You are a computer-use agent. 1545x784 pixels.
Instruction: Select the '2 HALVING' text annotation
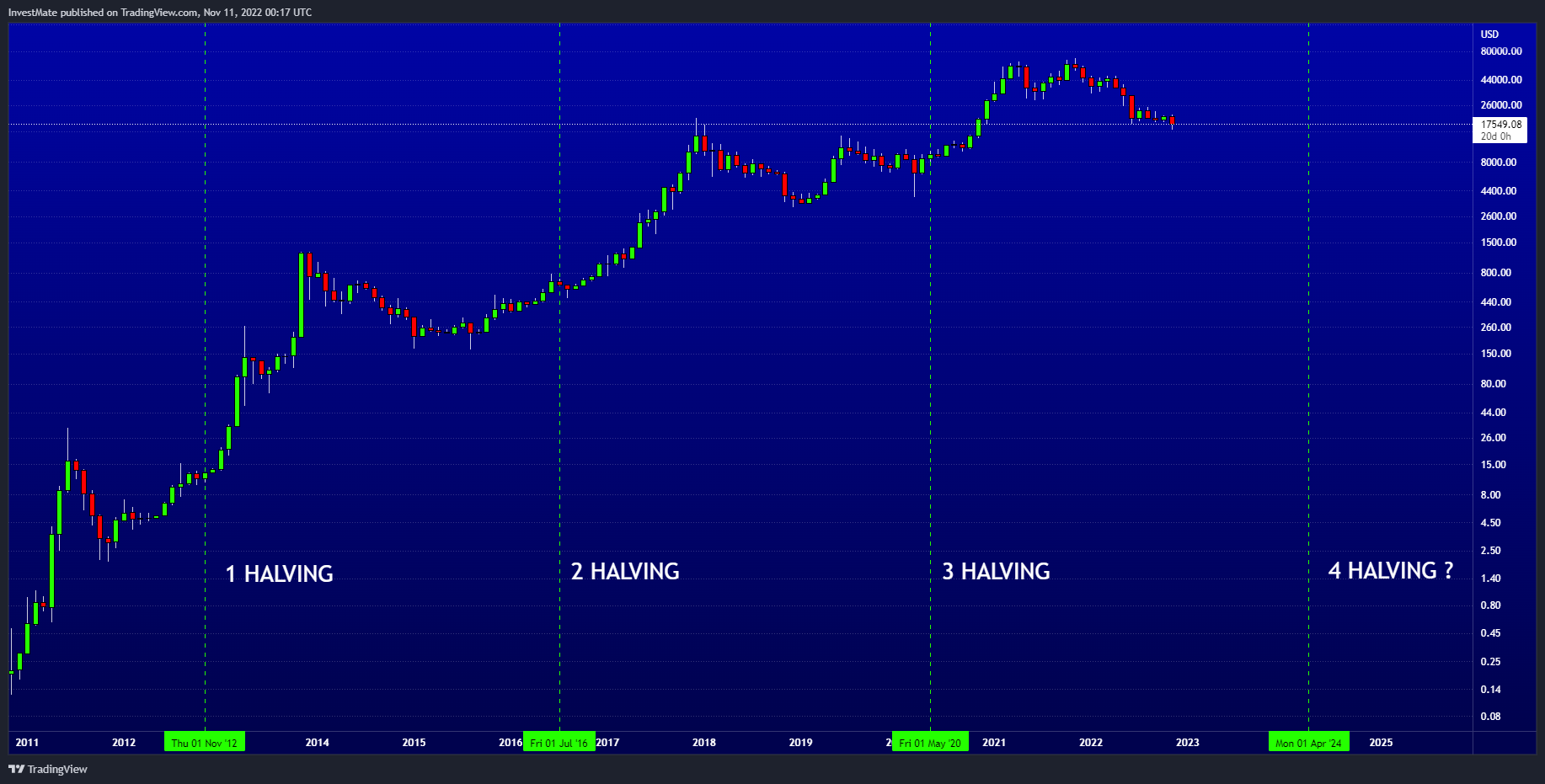(625, 571)
